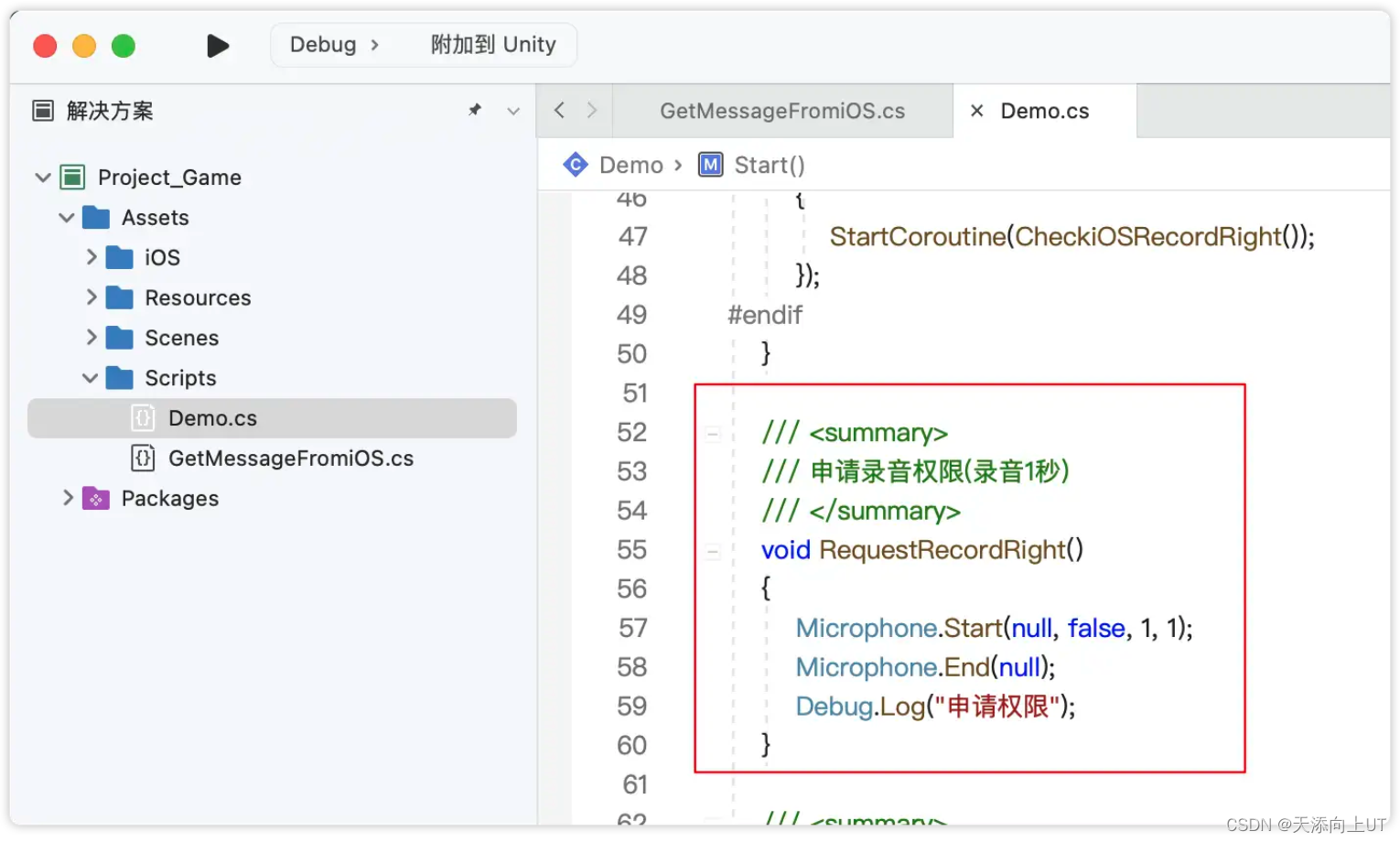Select the Demo.cs editor tab
This screenshot has width=1400, height=842.
1045,111
